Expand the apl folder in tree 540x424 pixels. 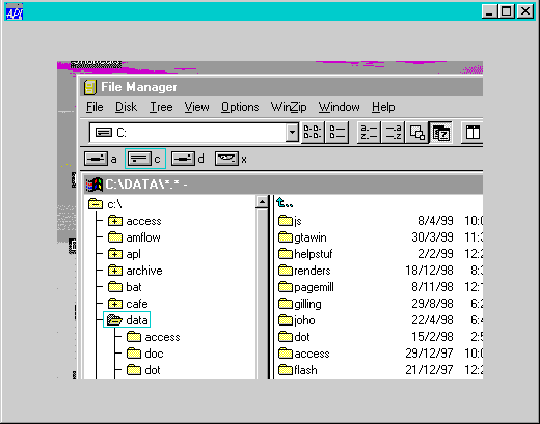point(115,254)
